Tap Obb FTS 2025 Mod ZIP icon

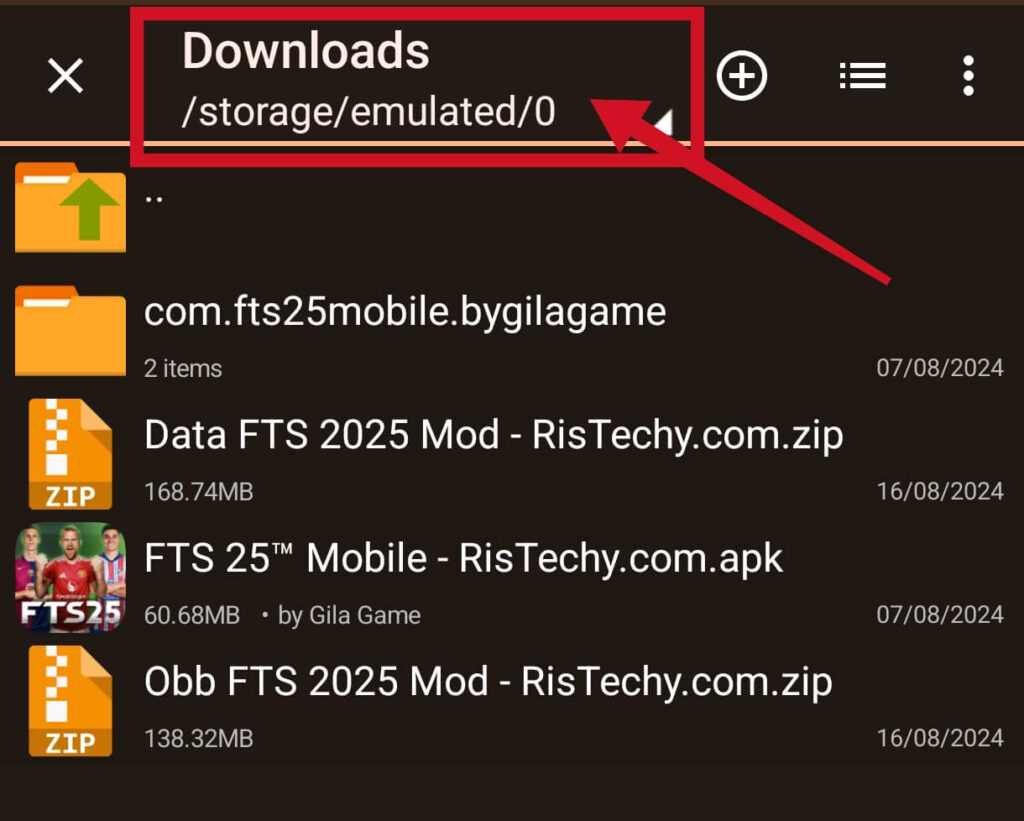point(71,701)
